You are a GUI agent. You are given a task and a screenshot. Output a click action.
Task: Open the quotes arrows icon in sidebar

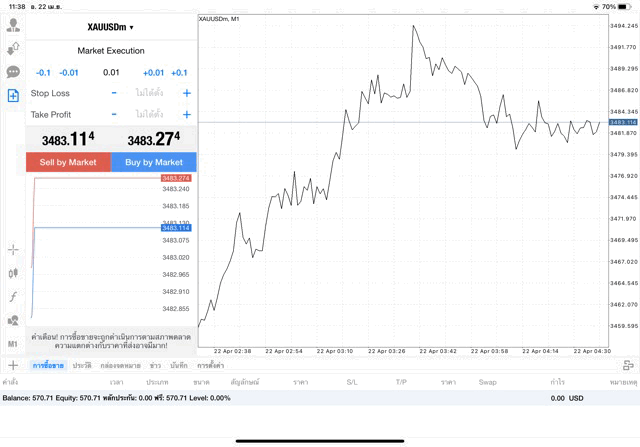13,48
